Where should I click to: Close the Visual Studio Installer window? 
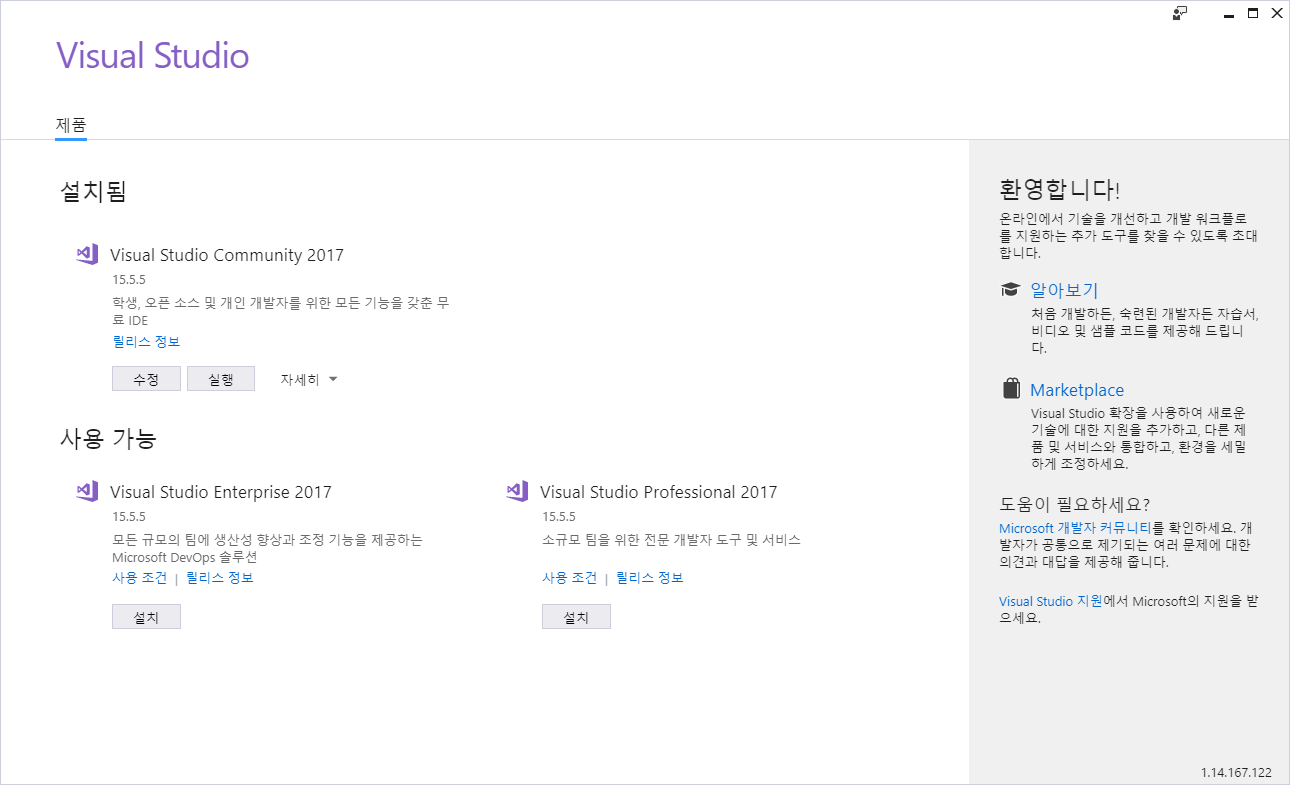[x=1277, y=14]
